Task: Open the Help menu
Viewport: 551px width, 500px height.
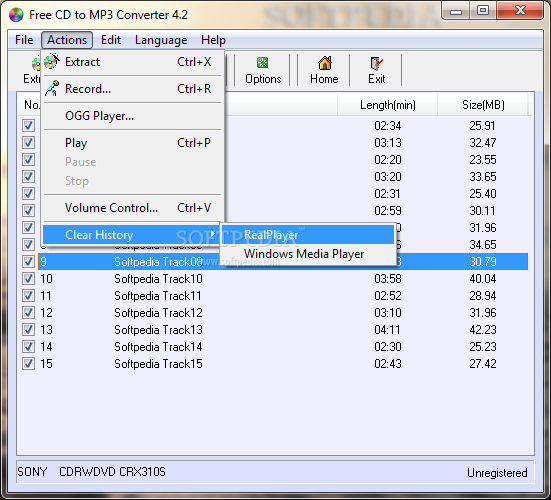Action: [213, 40]
